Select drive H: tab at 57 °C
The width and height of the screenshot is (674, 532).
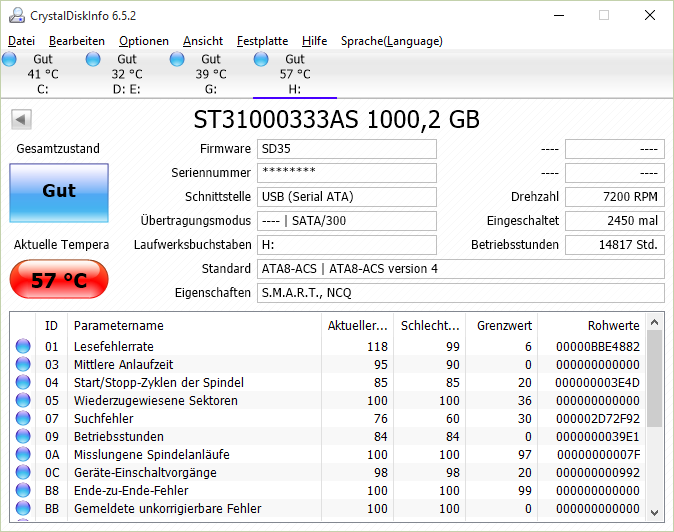tap(295, 74)
